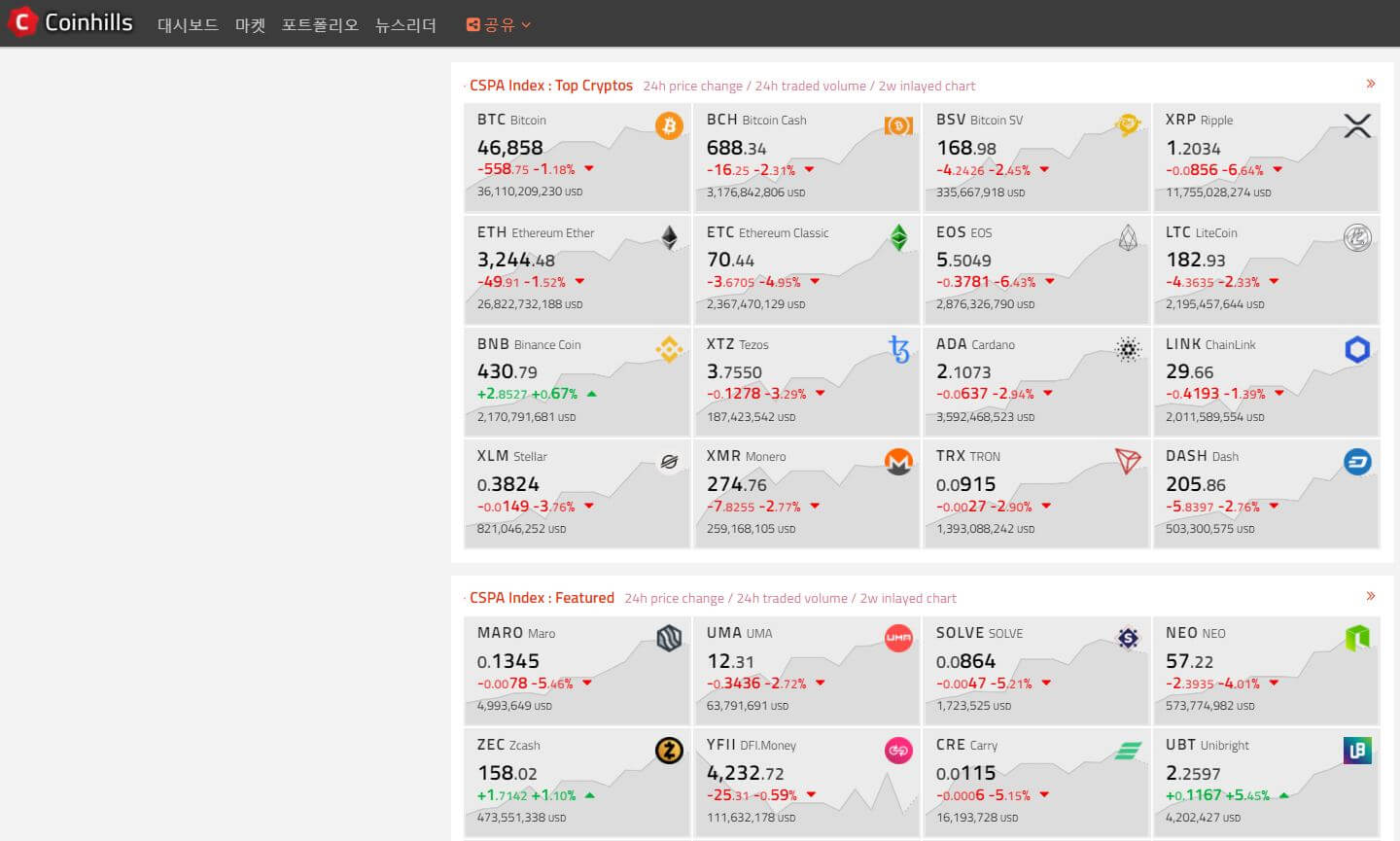Expand the 공유 share dropdown
The image size is (1400, 841).
click(499, 25)
